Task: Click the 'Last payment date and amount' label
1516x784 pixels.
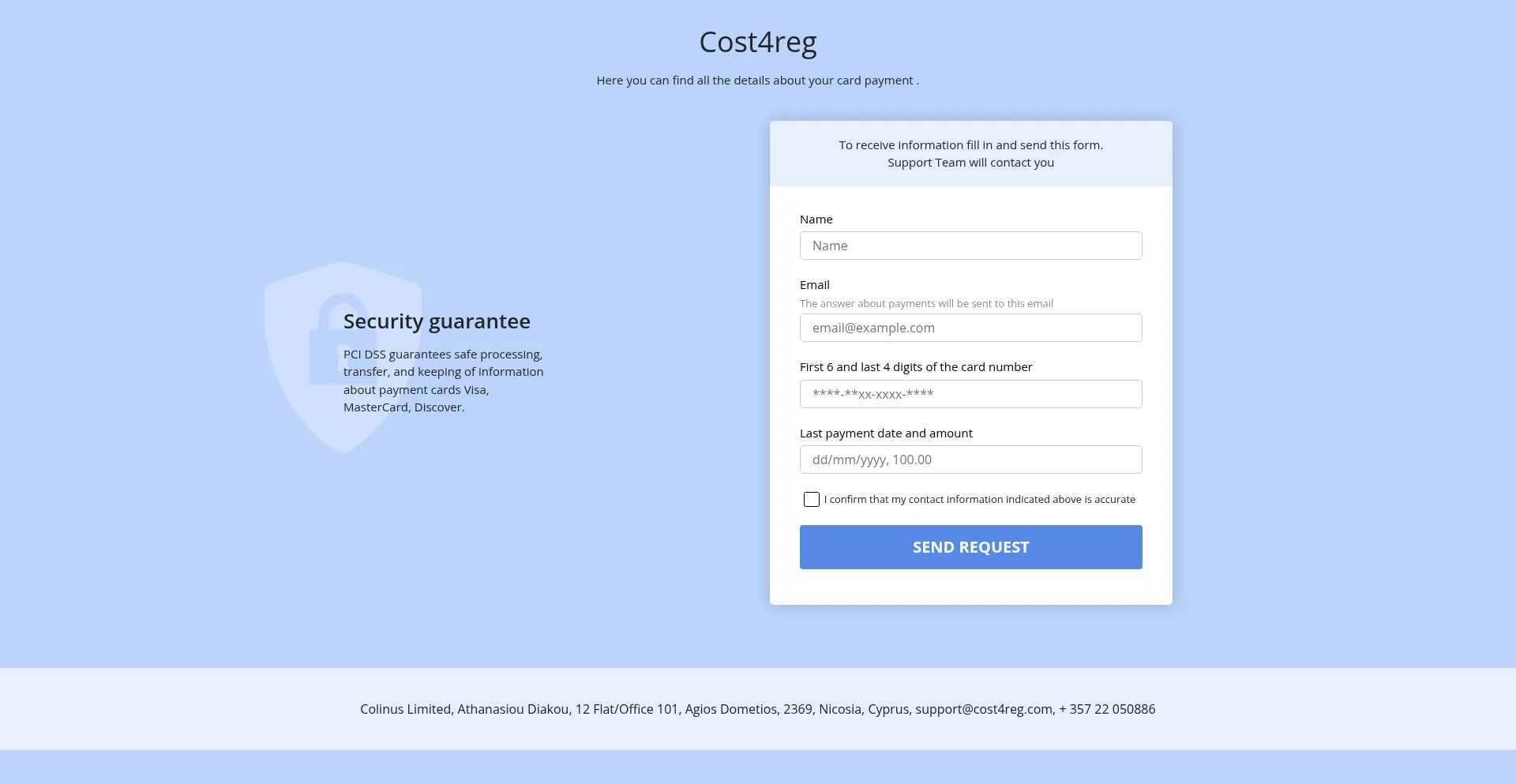Action: click(x=885, y=433)
